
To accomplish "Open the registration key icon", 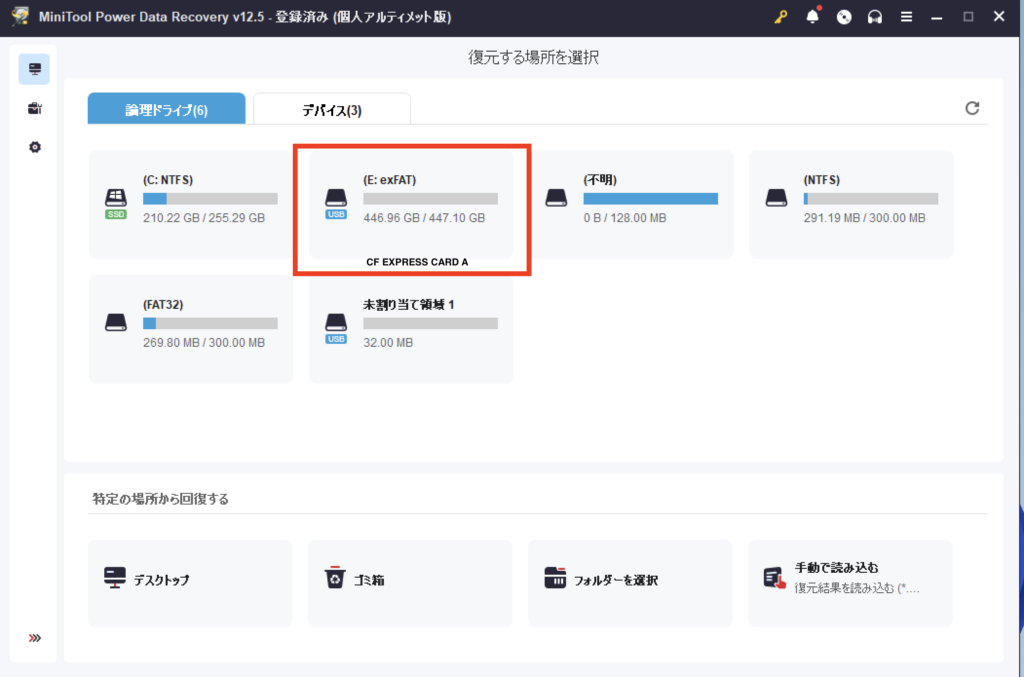I will [x=780, y=17].
